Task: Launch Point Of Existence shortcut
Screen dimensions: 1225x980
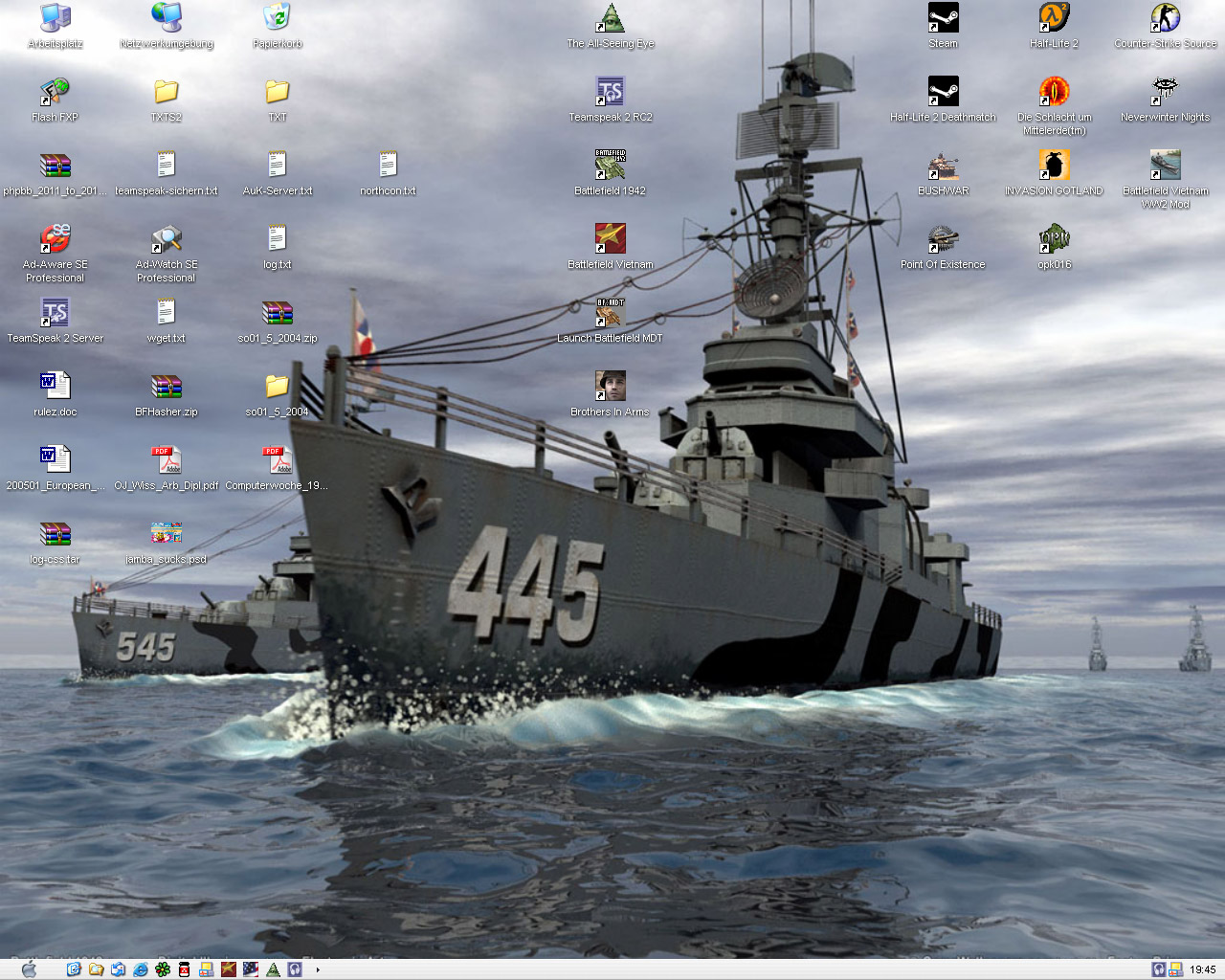Action: click(943, 247)
